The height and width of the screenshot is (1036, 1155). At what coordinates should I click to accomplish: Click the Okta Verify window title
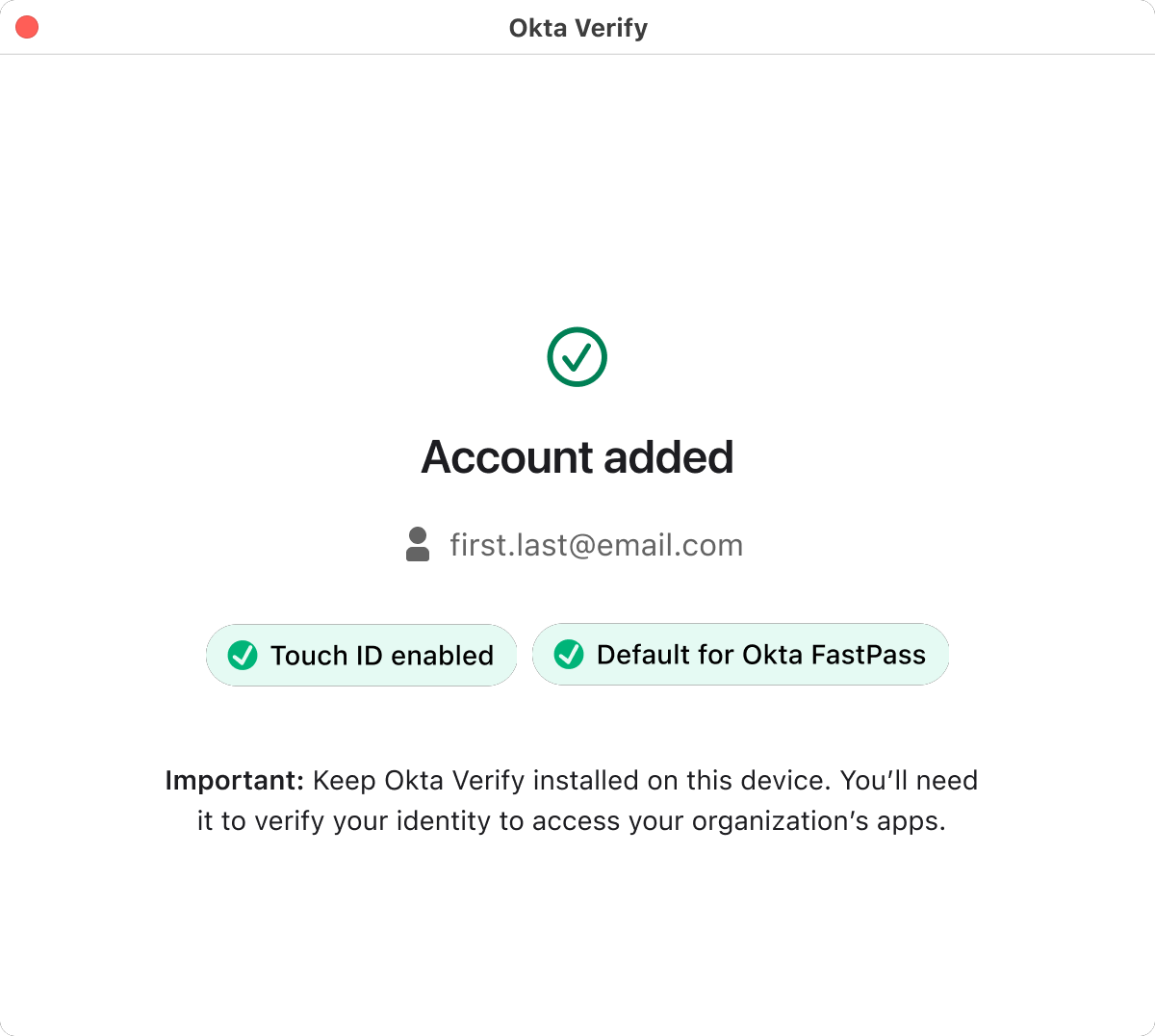point(577,28)
